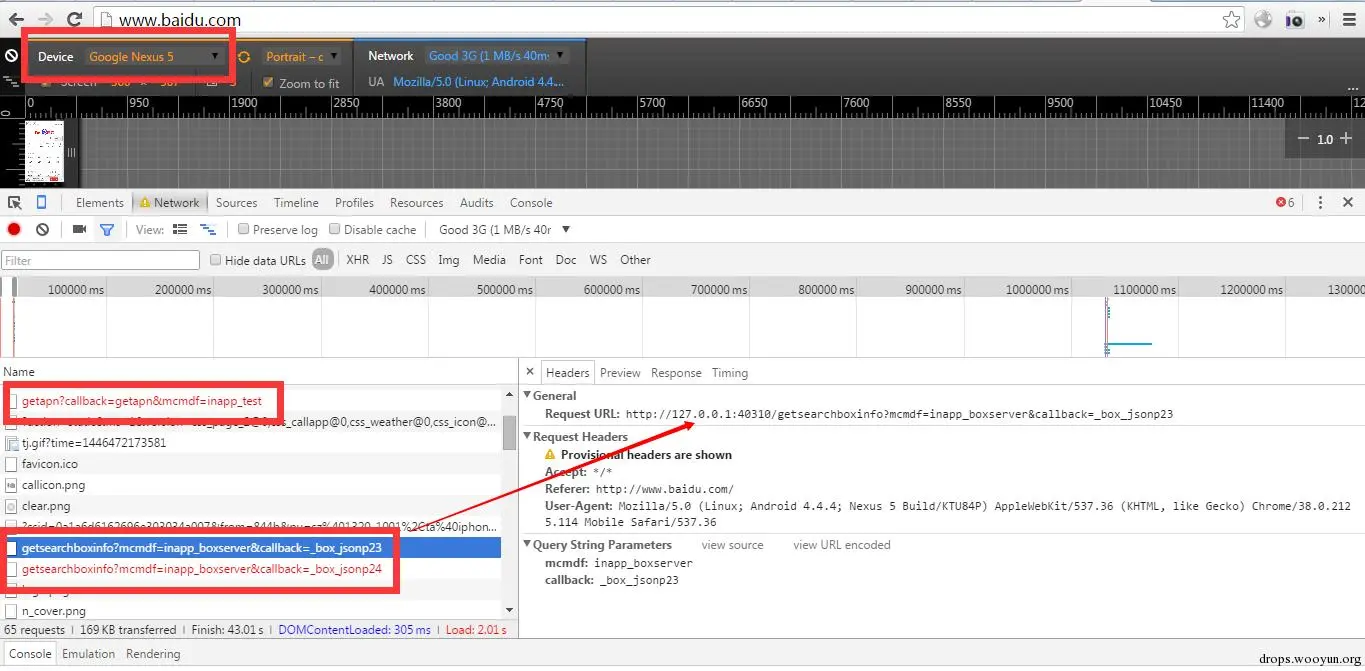Click the inspect element pointer icon
The width and height of the screenshot is (1365, 671).
point(15,202)
